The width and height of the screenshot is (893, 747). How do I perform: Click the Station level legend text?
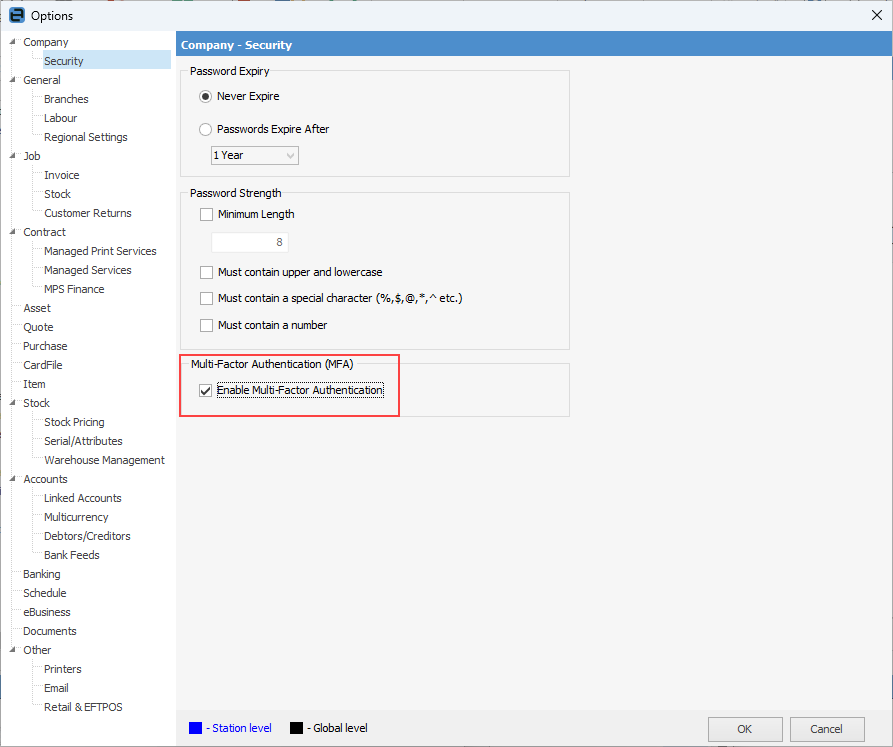tap(242, 728)
